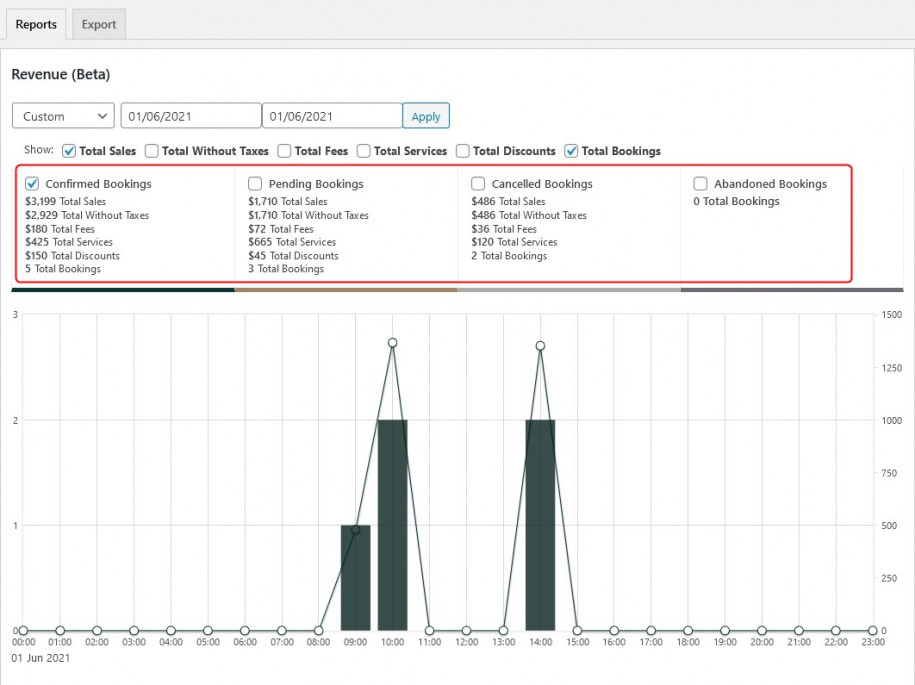Click the end date field
This screenshot has height=685, width=915.
pos(332,115)
